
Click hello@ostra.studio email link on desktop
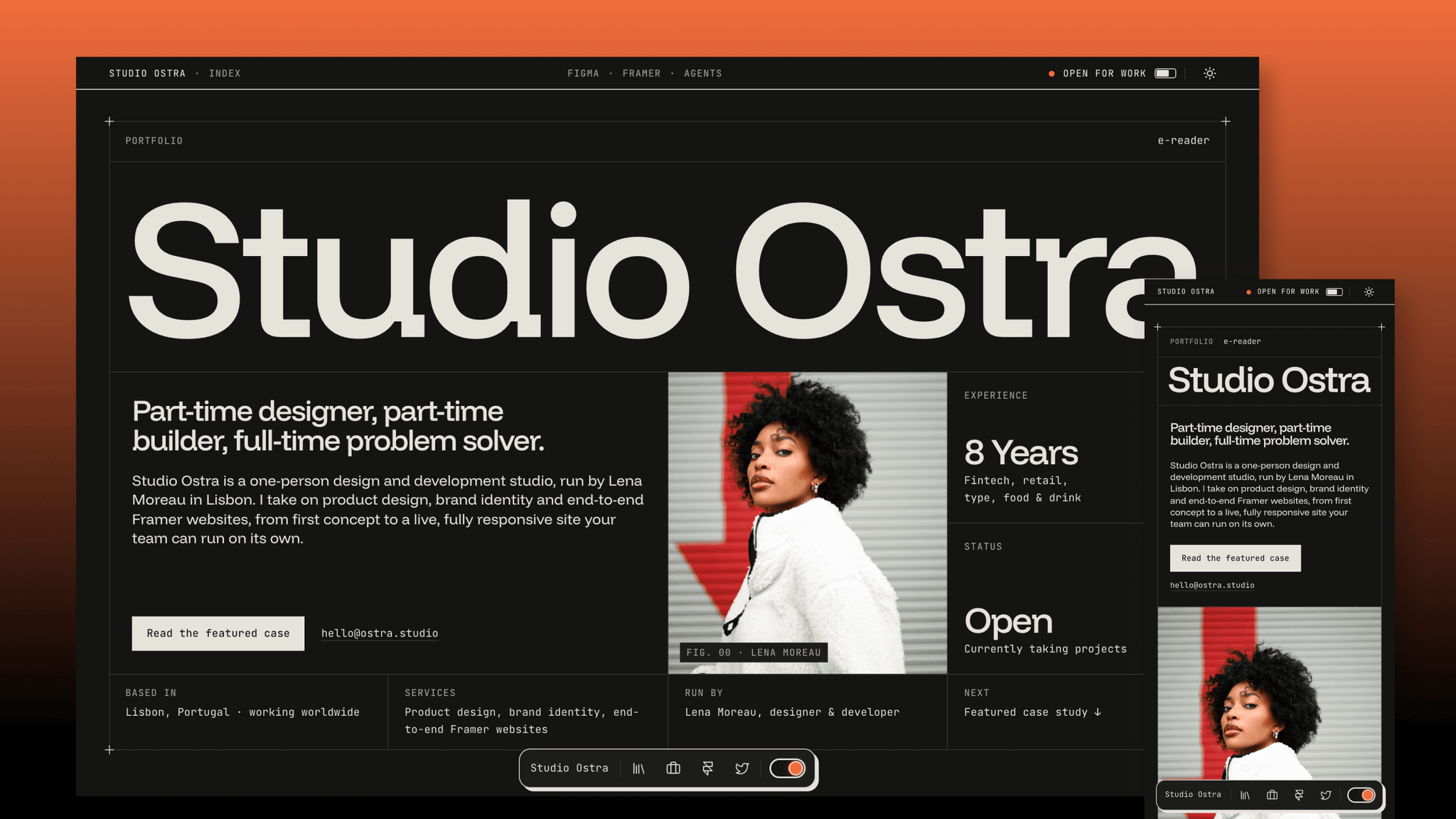[x=380, y=633]
